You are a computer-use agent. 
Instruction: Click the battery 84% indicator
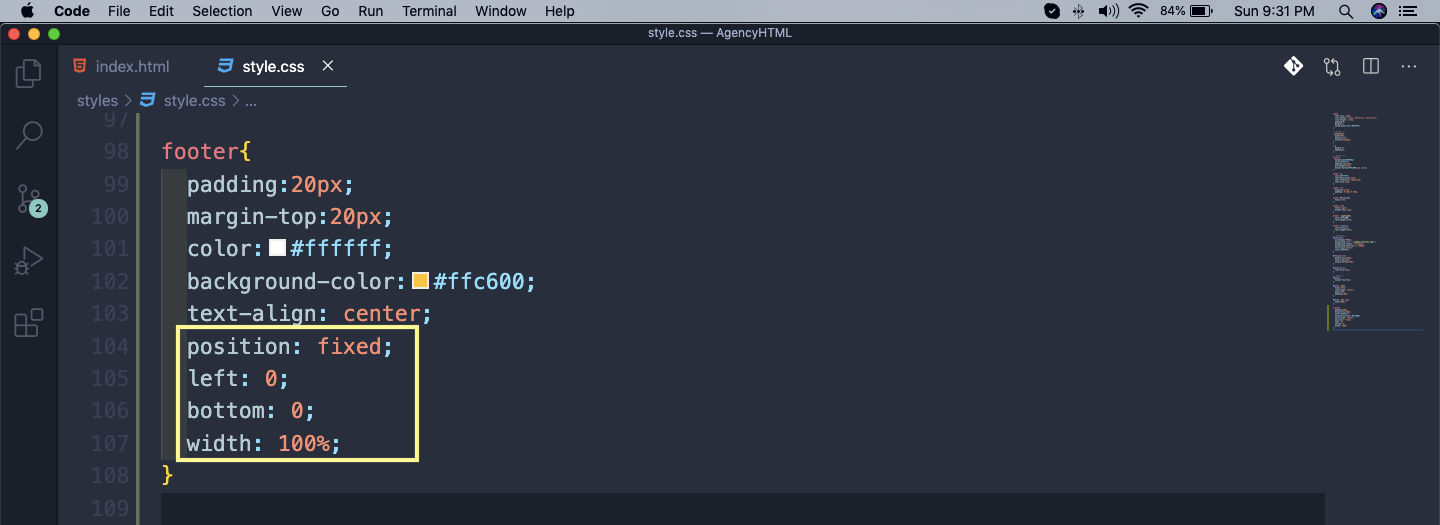(x=1186, y=11)
